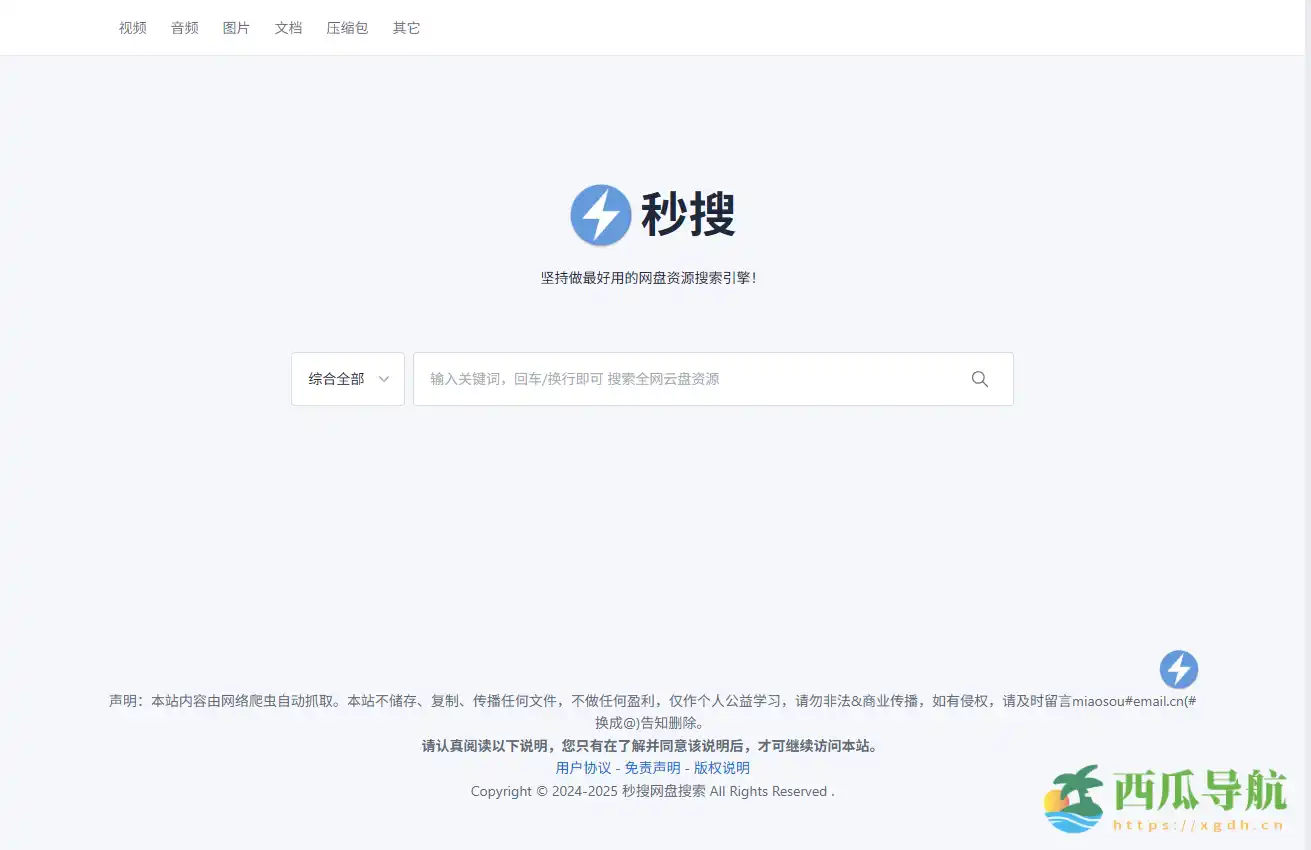Visit the https://xgdh.cn watermark link

(x=1196, y=825)
